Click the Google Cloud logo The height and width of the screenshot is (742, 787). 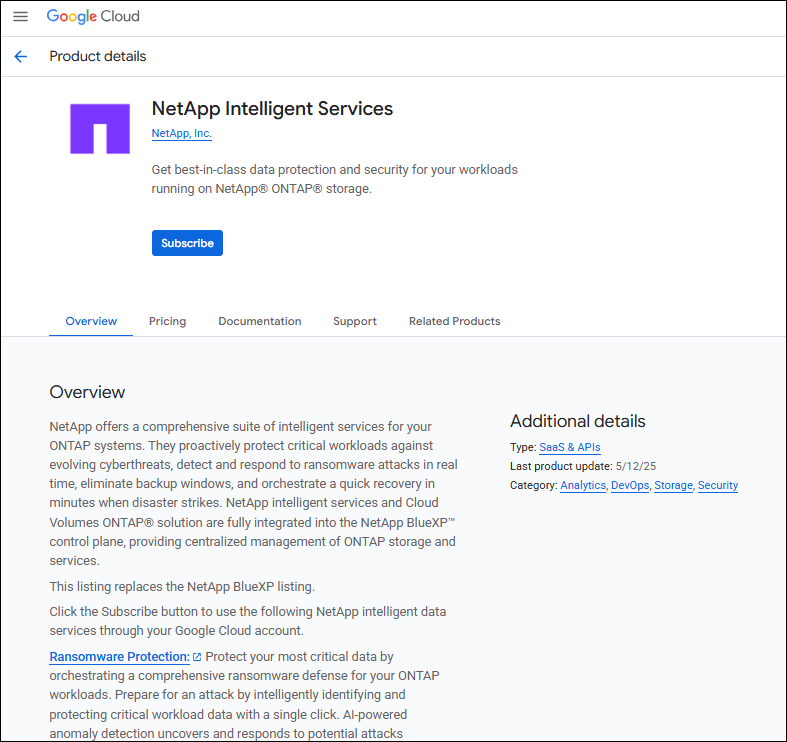point(93,16)
